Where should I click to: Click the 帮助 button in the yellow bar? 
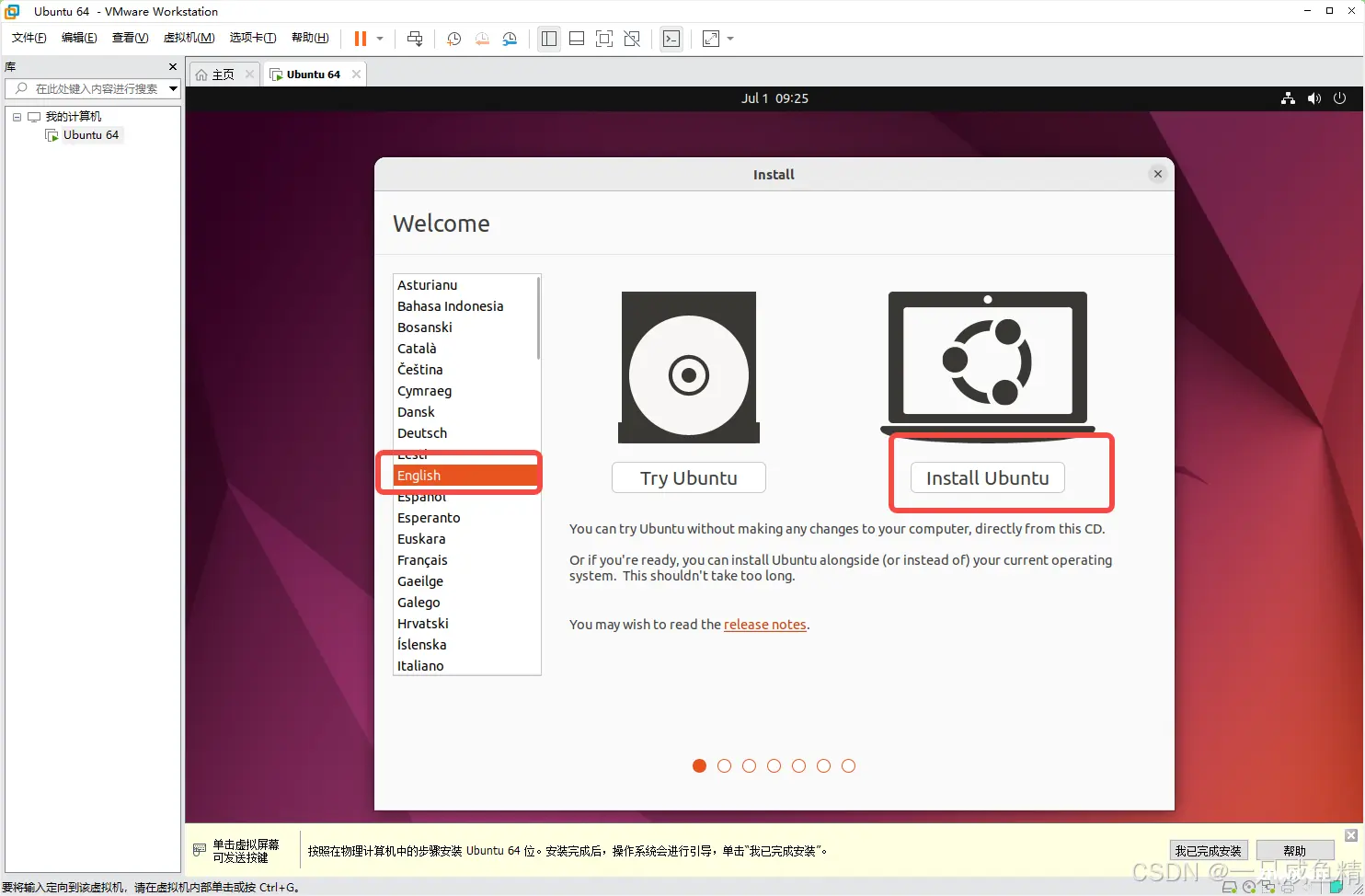[x=1294, y=851]
